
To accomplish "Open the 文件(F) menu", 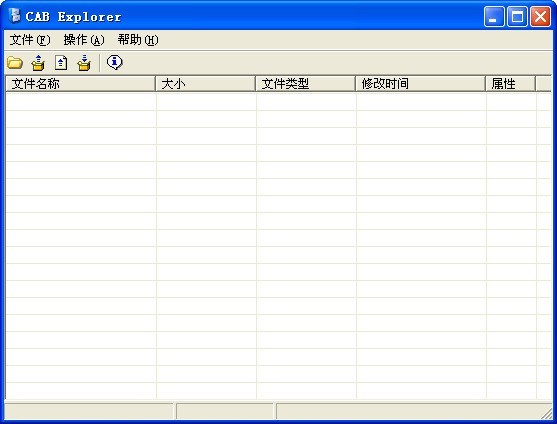I will (30, 40).
